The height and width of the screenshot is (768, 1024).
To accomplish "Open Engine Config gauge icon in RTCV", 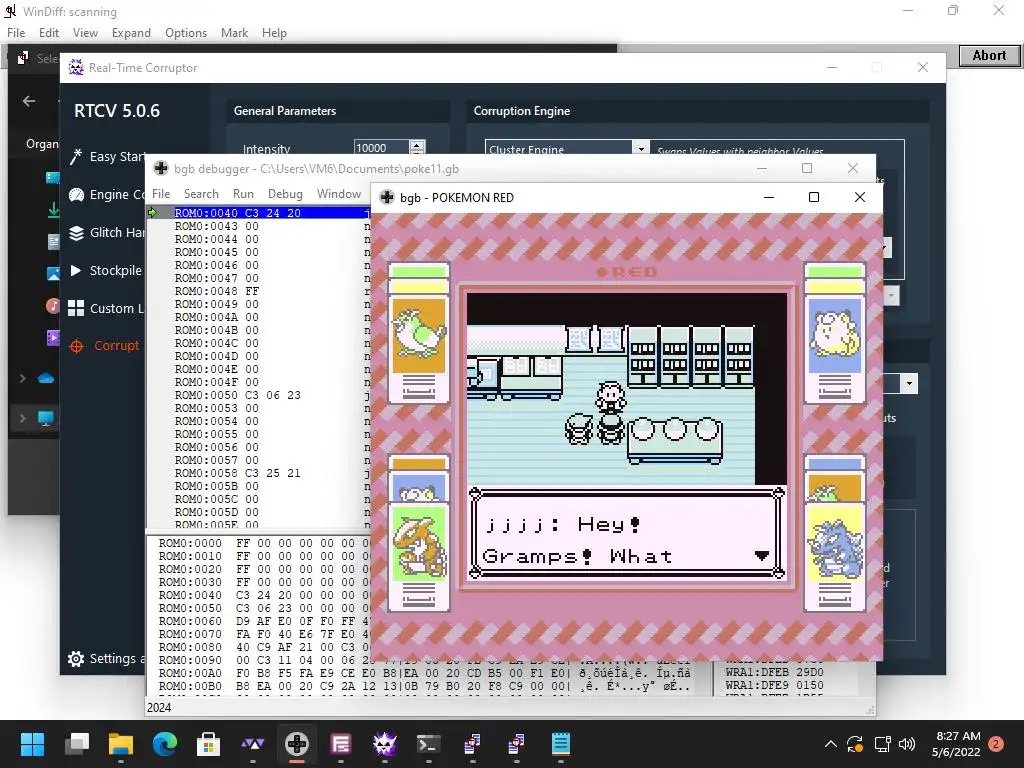I will (x=76, y=195).
